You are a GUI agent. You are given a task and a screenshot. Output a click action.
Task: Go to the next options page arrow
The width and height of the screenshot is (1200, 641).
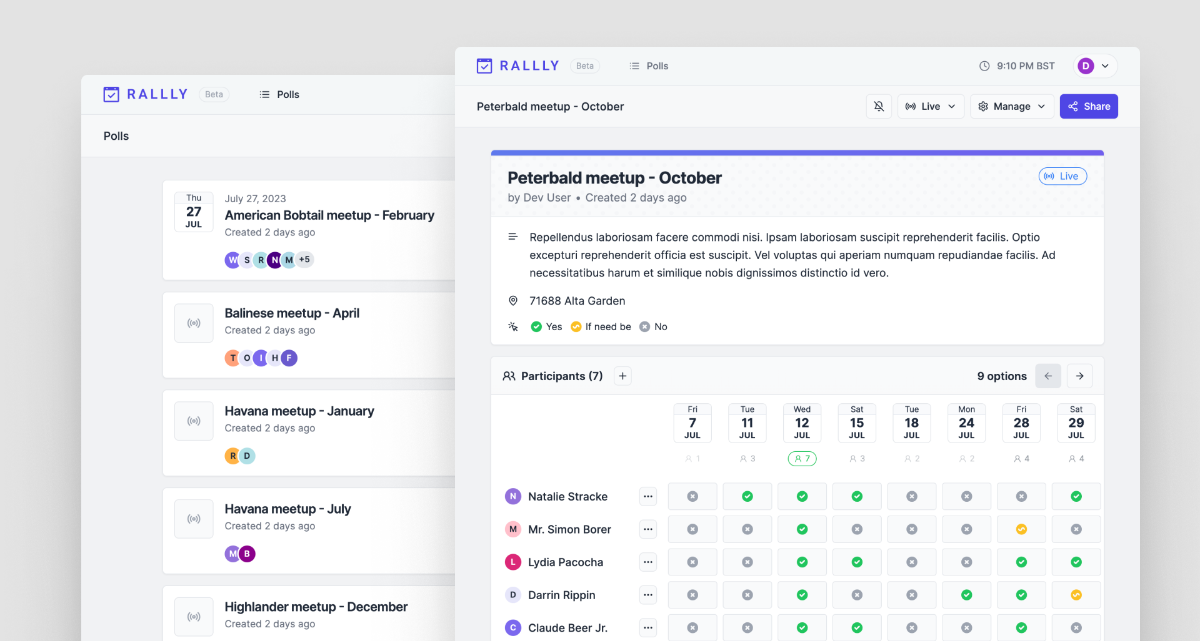click(x=1079, y=376)
